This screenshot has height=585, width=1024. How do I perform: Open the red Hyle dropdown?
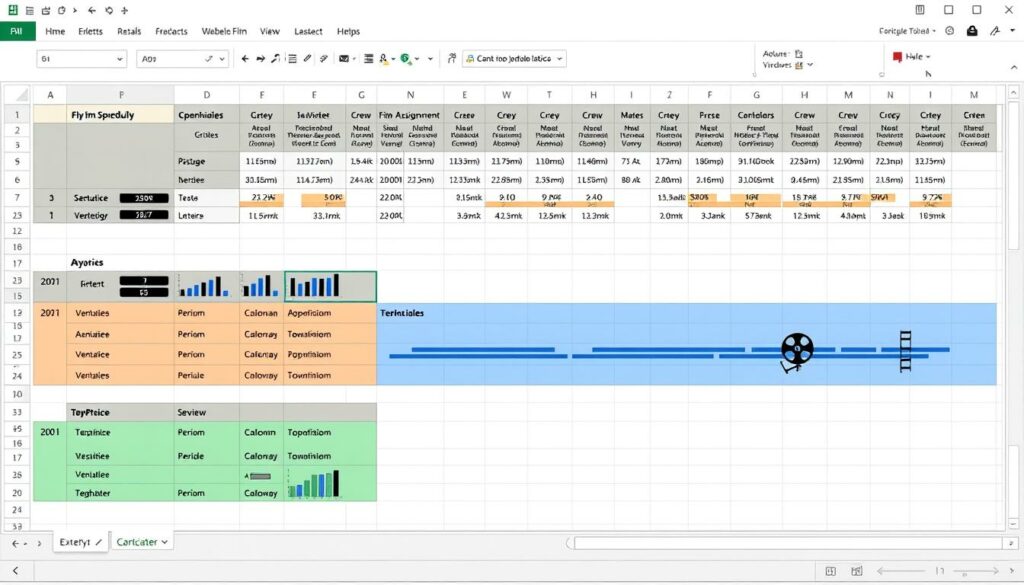coord(912,57)
